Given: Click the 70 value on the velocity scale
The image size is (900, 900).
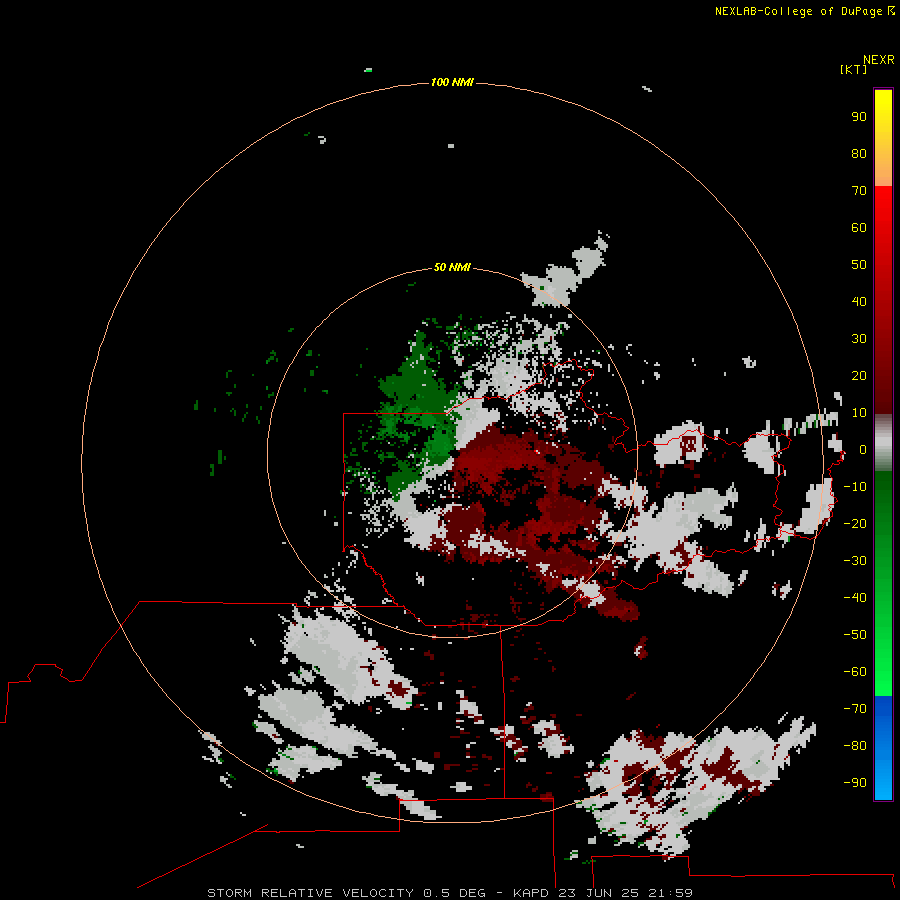Looking at the screenshot, I should (x=859, y=191).
